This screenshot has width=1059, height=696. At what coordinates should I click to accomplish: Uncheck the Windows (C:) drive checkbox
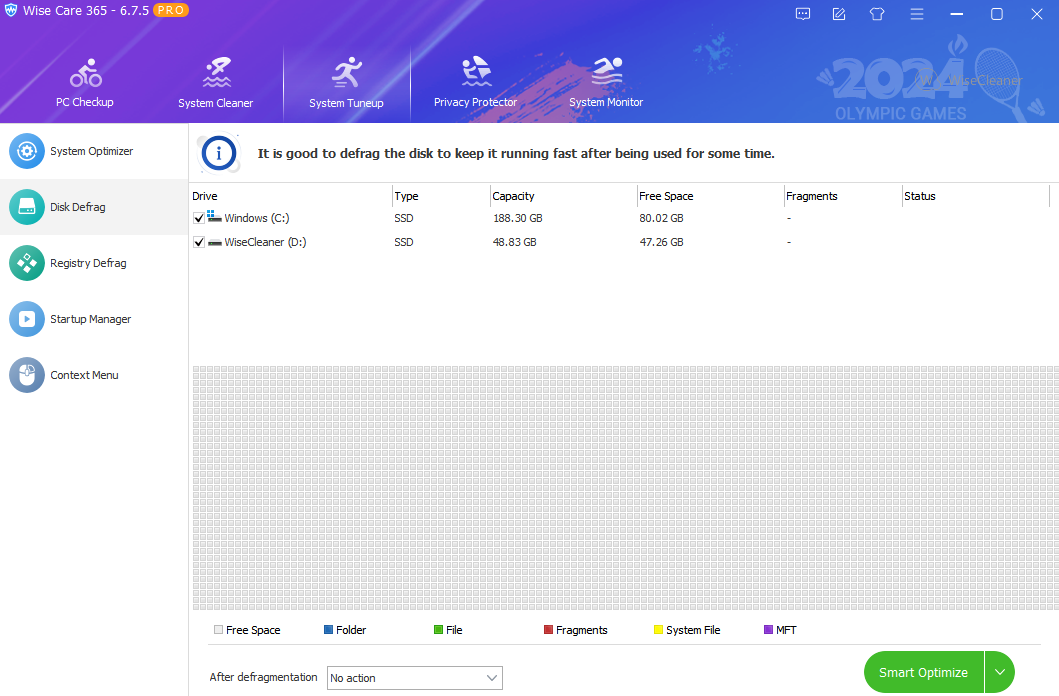tap(199, 218)
